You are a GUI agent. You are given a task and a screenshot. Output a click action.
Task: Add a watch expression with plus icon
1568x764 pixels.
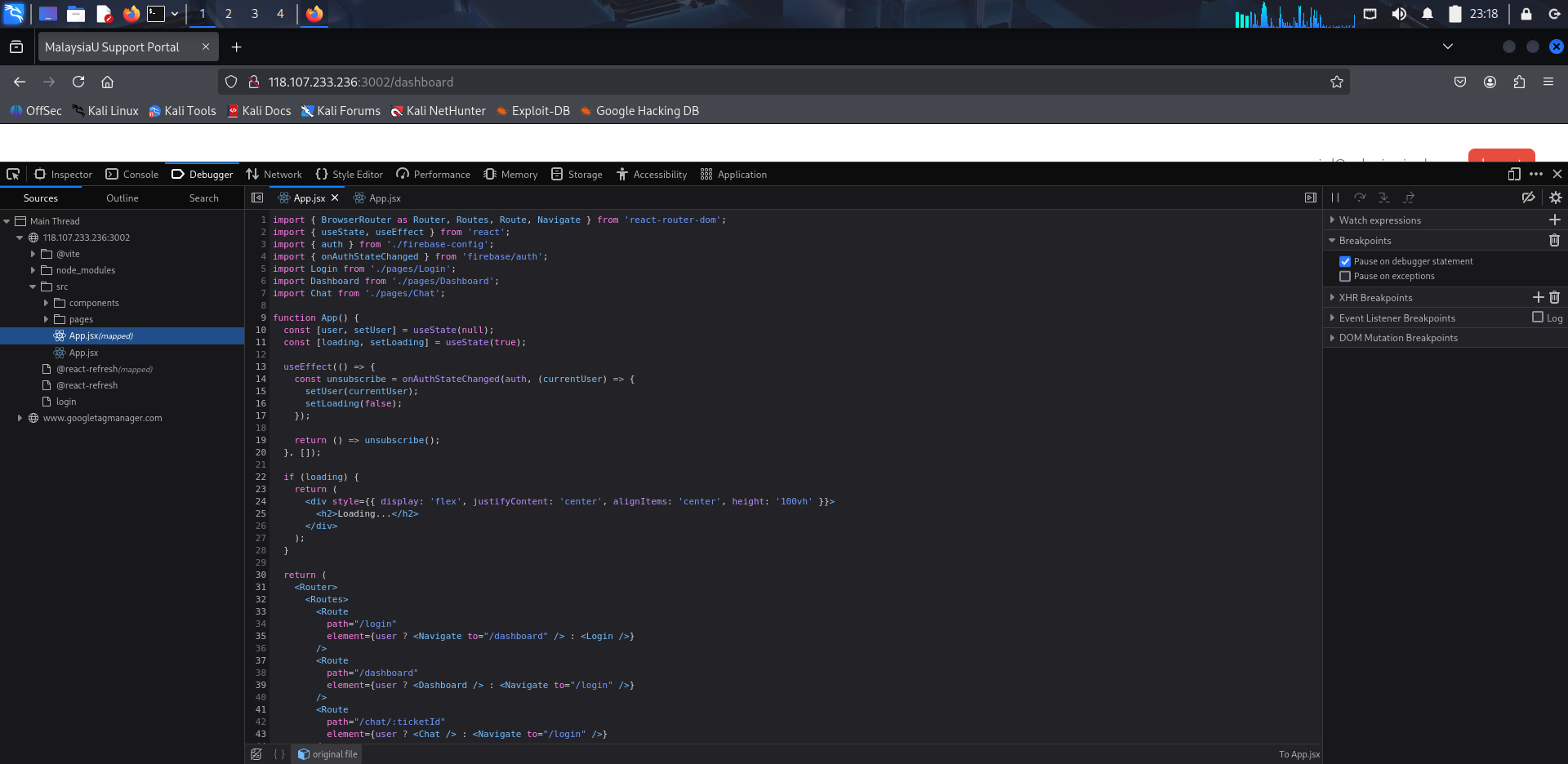tap(1554, 220)
